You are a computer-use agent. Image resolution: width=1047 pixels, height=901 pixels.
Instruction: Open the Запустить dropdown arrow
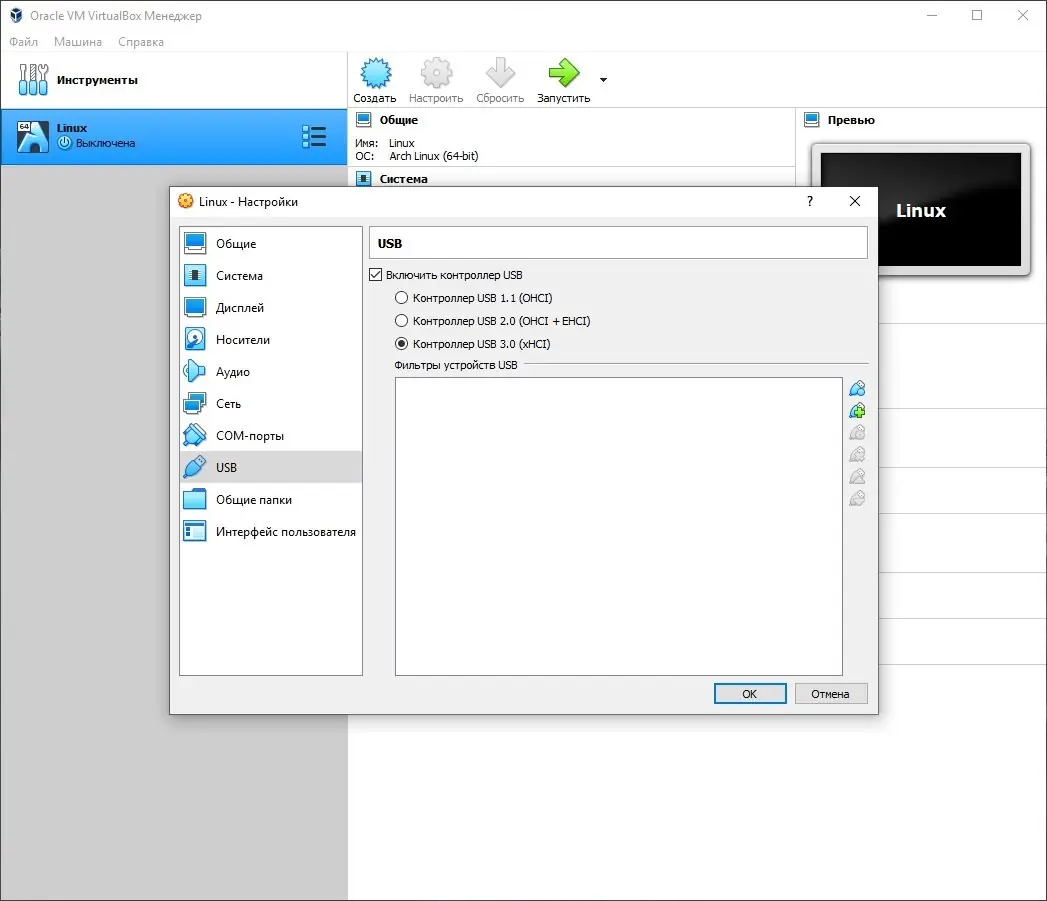pyautogui.click(x=603, y=80)
